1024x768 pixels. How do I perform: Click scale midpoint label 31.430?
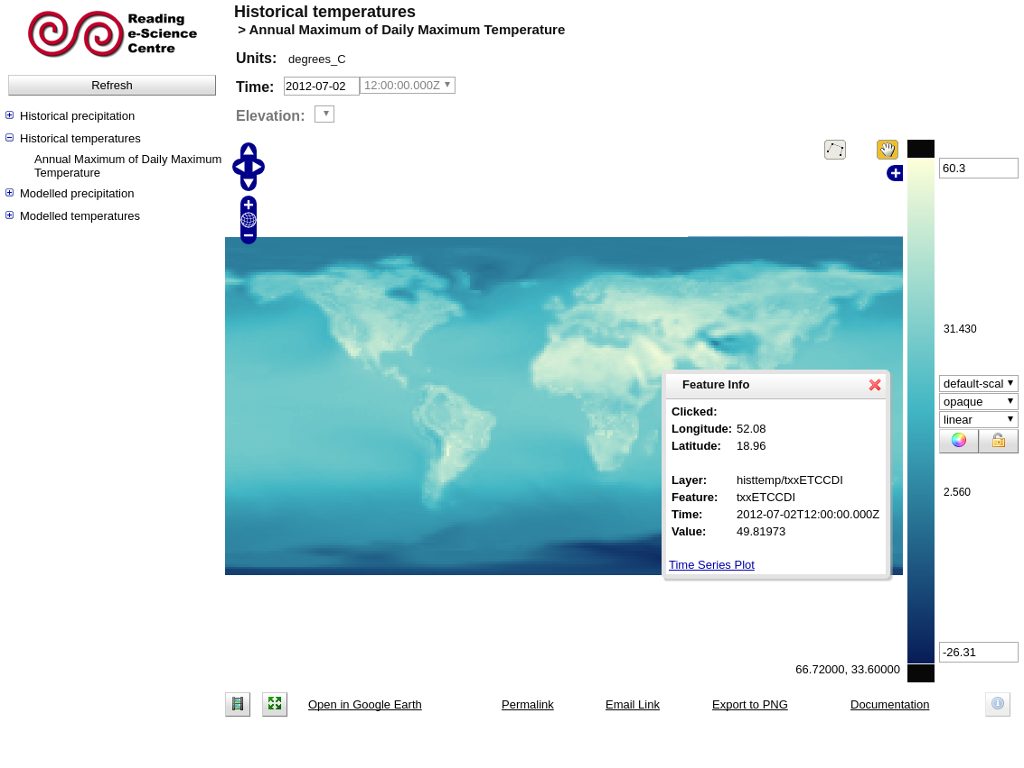[960, 329]
